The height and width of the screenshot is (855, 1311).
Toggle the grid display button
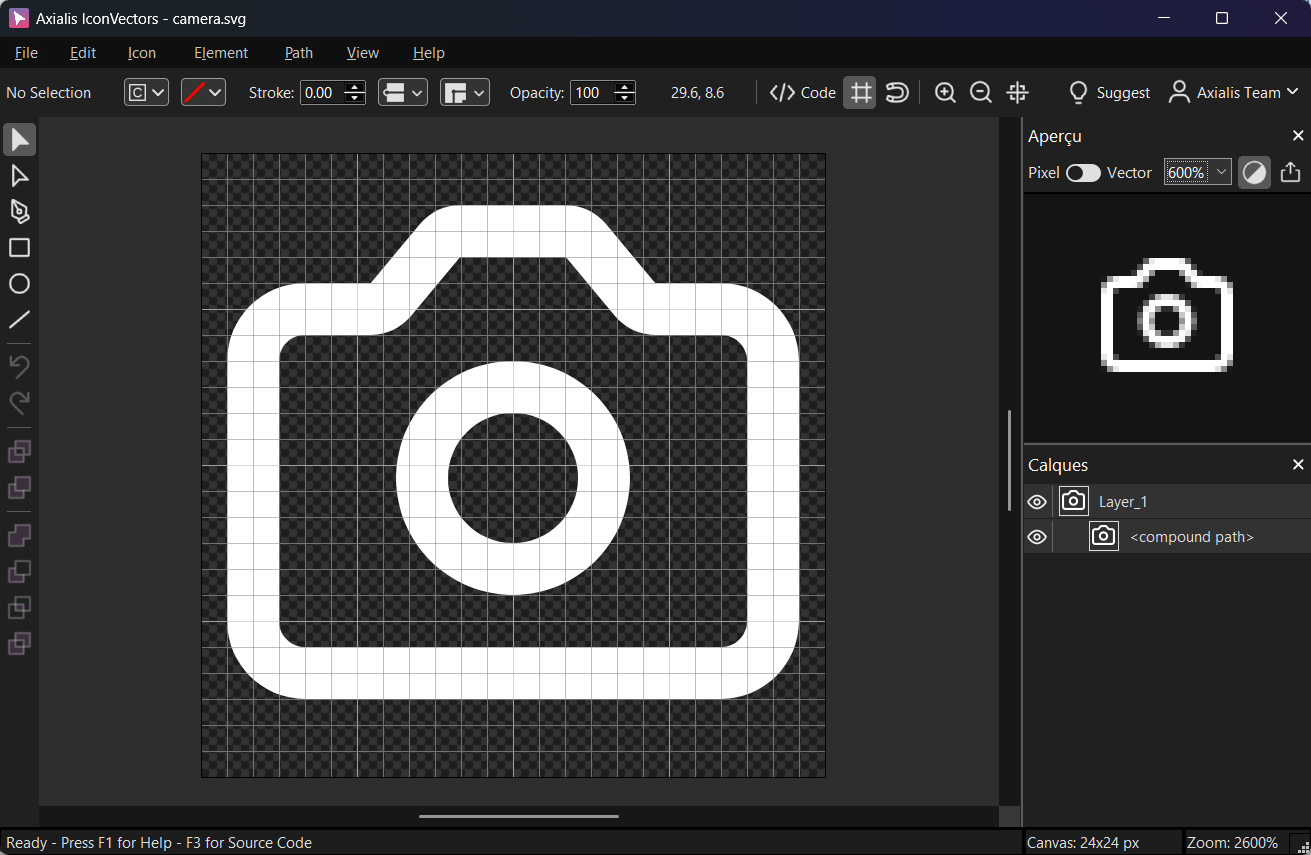tap(860, 93)
